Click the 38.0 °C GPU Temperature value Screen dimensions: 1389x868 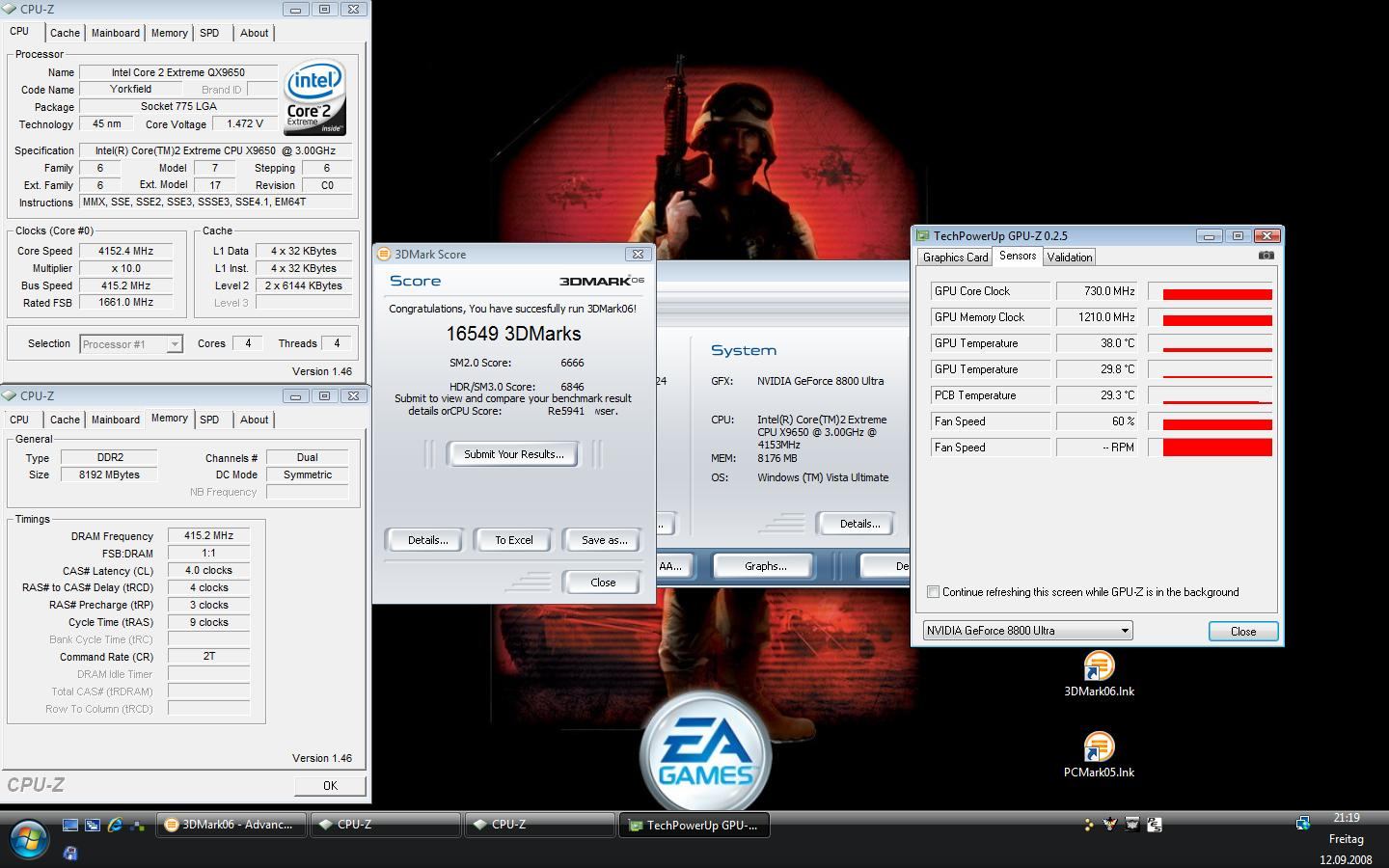point(1098,343)
